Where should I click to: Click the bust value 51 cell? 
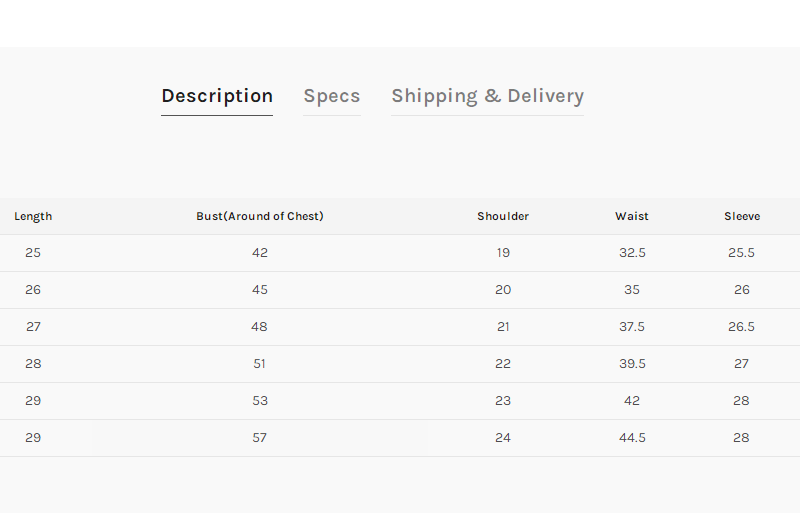pyautogui.click(x=260, y=364)
